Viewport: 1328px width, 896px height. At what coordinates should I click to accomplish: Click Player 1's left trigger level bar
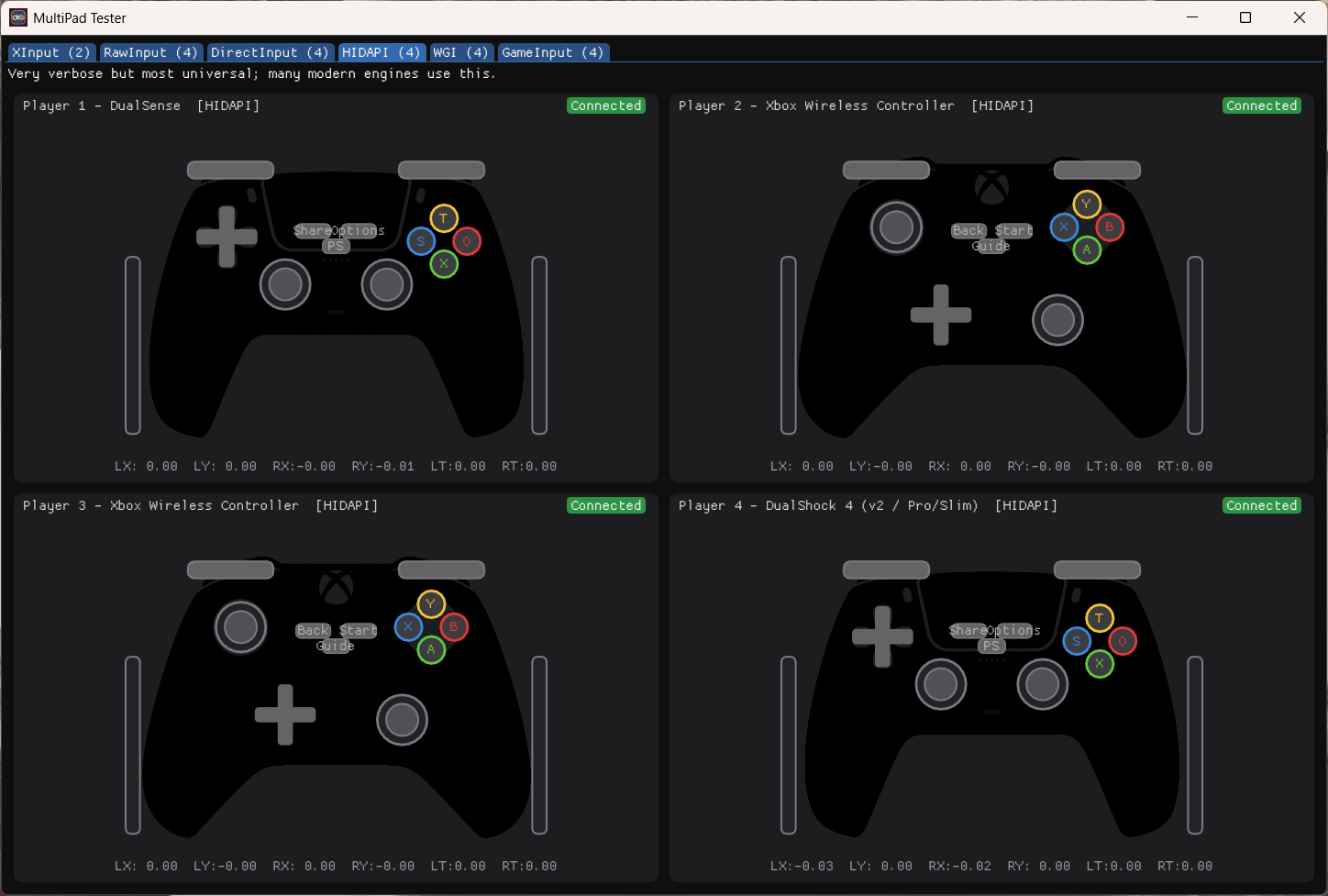[x=133, y=345]
